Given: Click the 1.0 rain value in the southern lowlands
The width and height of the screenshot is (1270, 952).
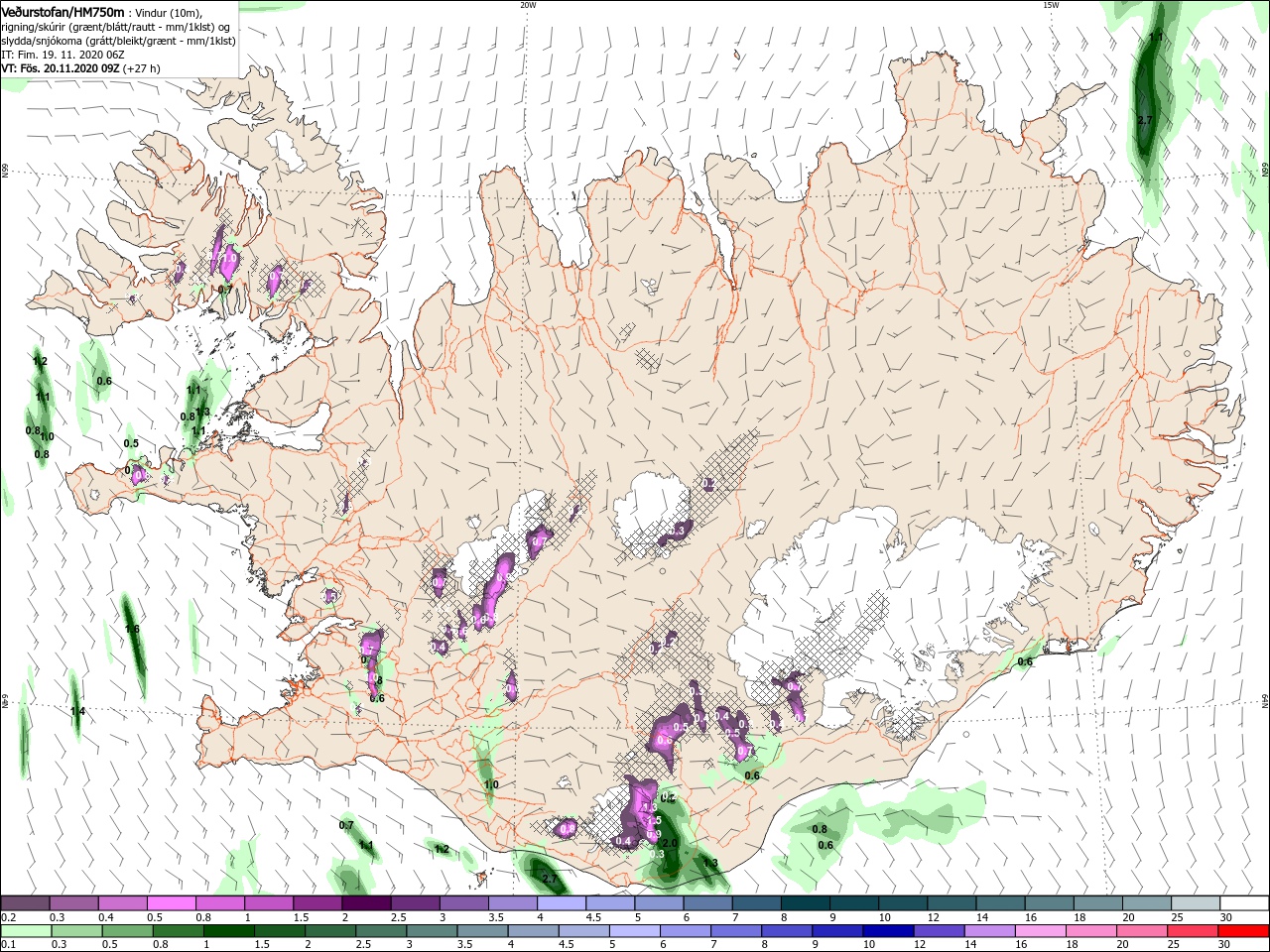Looking at the screenshot, I should pyautogui.click(x=491, y=784).
